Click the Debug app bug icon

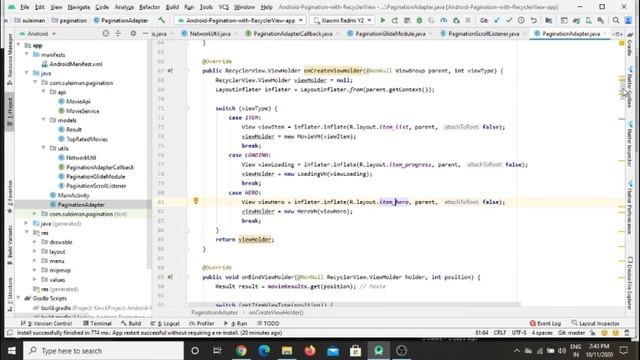[419, 20]
